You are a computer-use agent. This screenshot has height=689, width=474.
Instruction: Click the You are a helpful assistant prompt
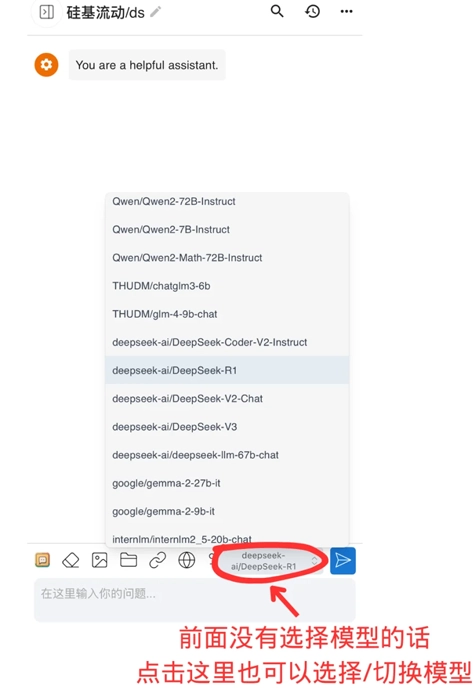(x=147, y=65)
